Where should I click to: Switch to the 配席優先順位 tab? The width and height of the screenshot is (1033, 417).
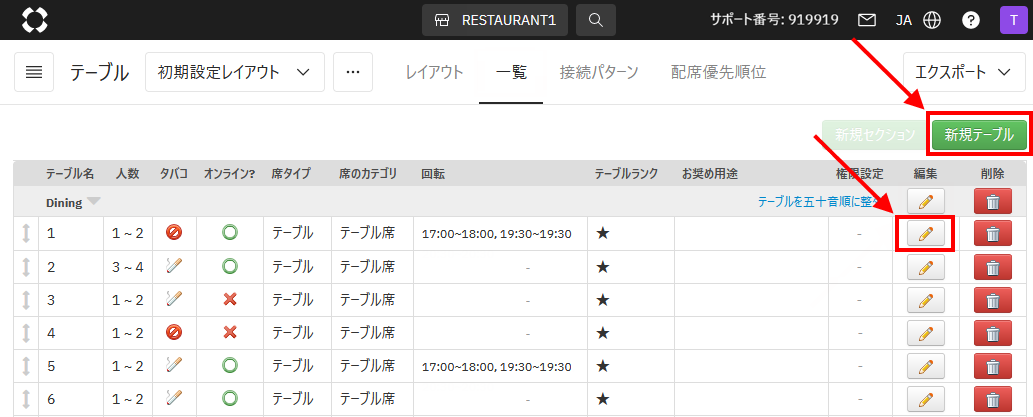coord(719,73)
